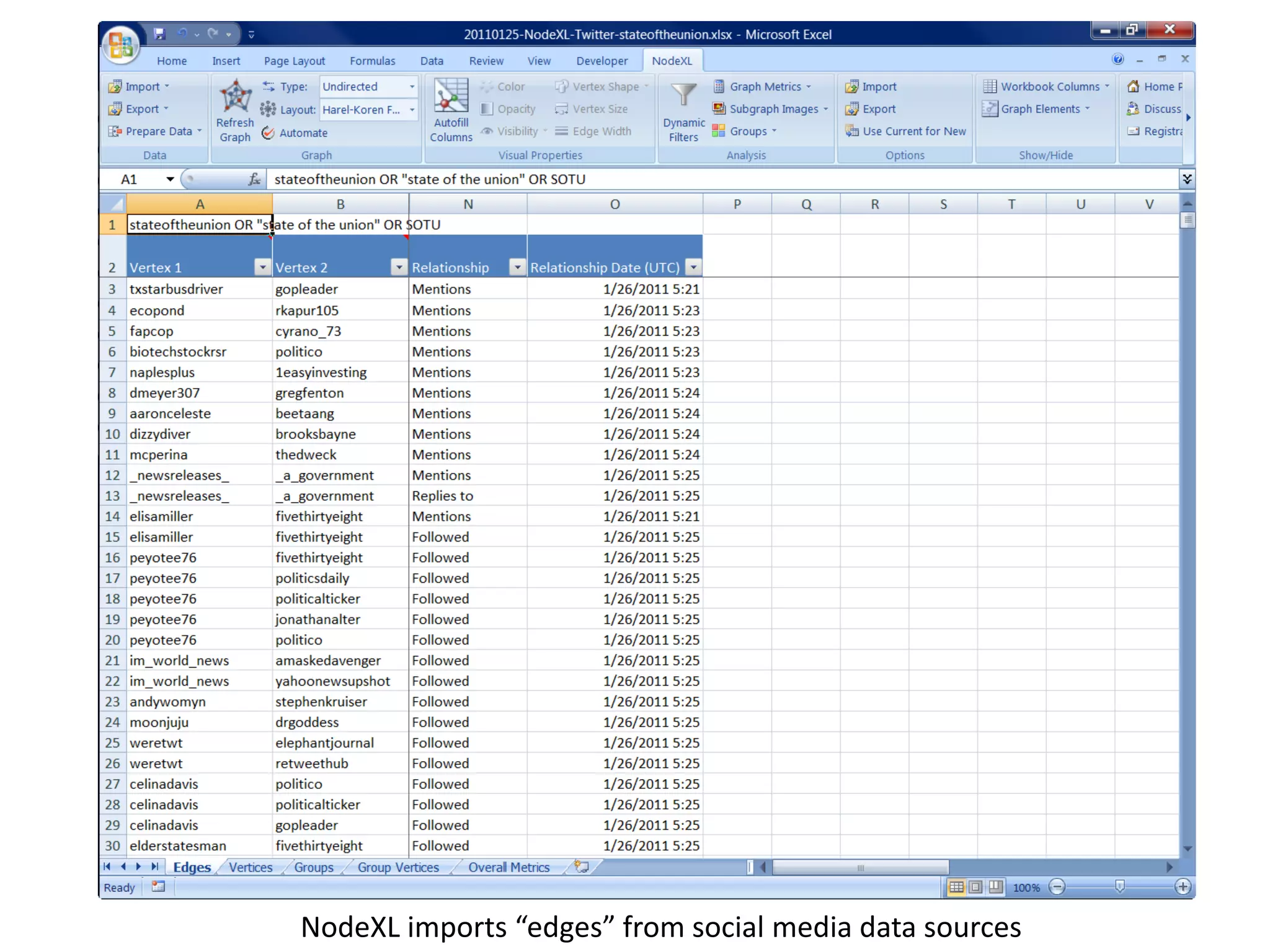Viewport: 1270px width, 952px height.
Task: Switch to Page Layout view in status bar
Action: (975, 887)
